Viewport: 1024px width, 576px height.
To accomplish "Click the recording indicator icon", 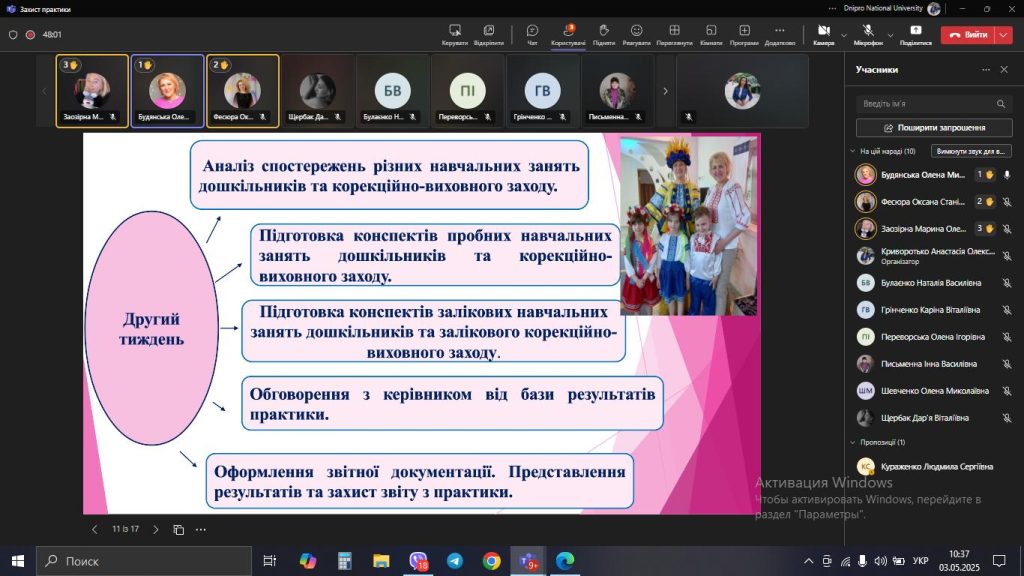I will (x=30, y=35).
